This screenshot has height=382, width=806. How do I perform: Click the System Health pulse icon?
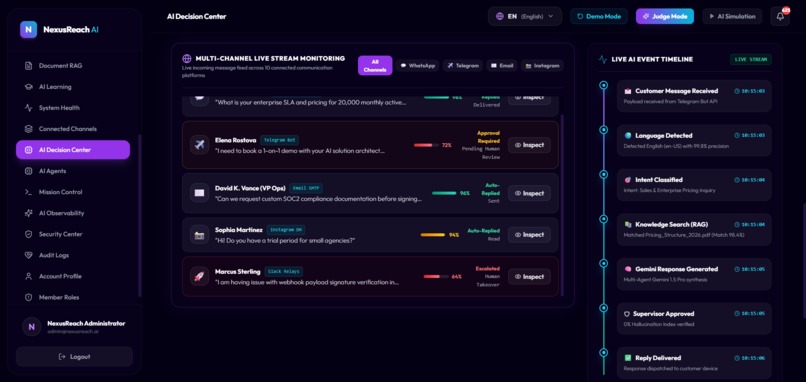click(29, 108)
